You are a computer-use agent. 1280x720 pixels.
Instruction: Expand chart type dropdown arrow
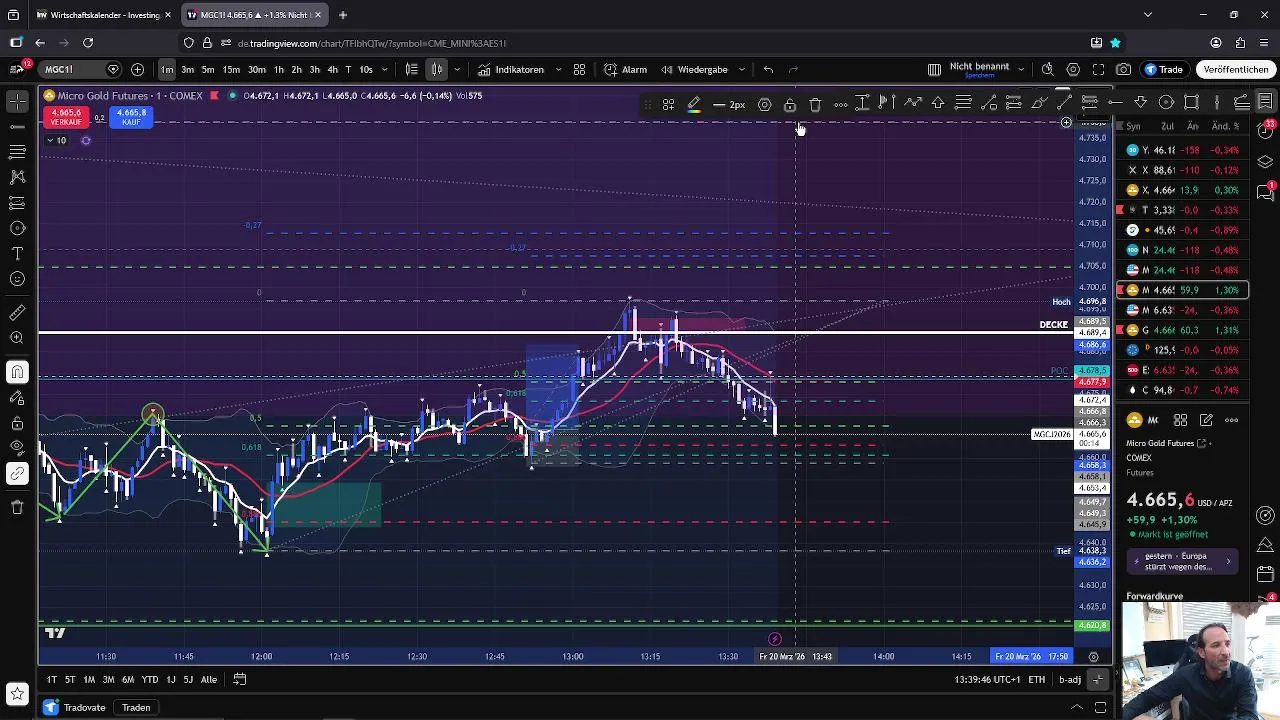coord(457,69)
